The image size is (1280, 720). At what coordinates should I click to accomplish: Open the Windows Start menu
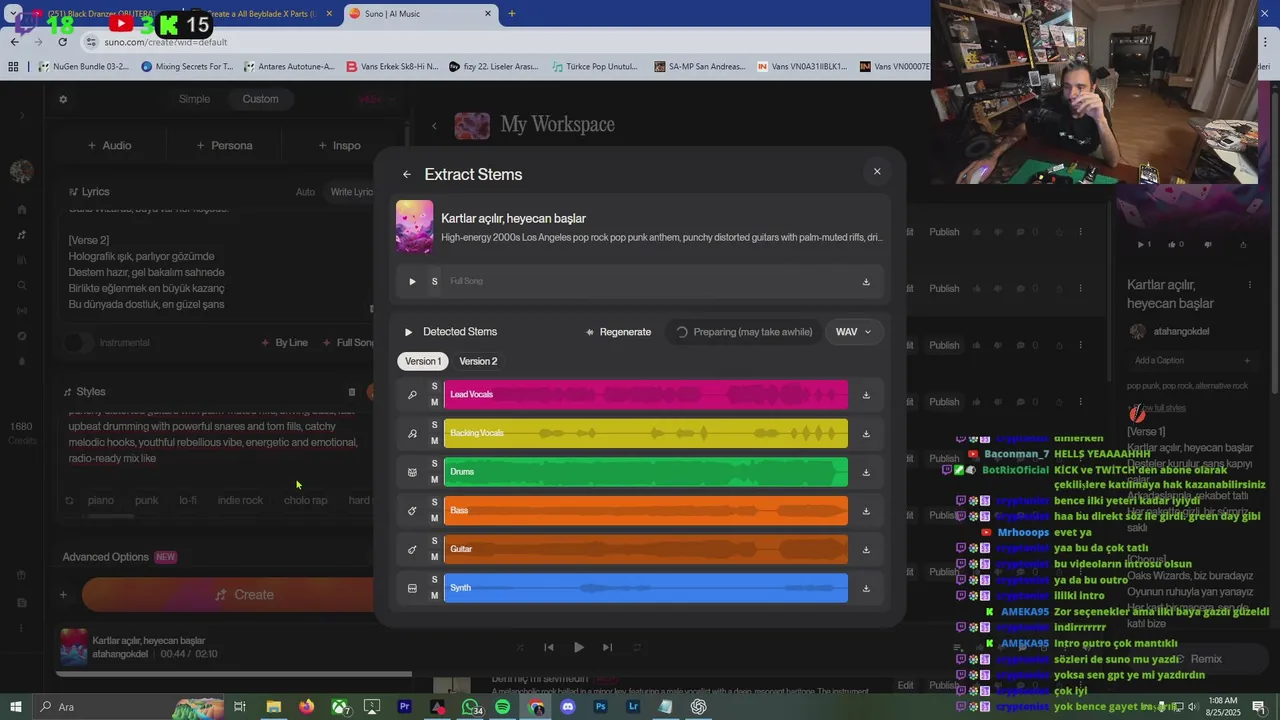[x=16, y=707]
